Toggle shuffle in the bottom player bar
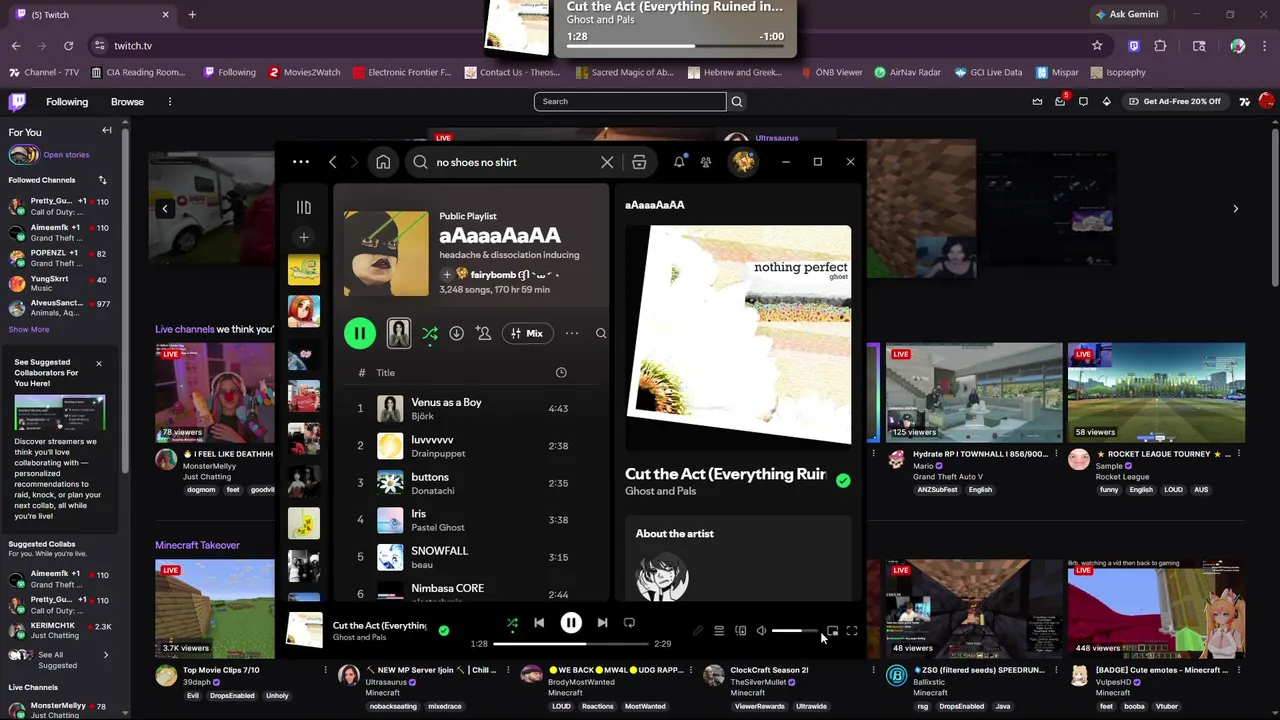Screen dimensions: 1280x720 (x=512, y=622)
